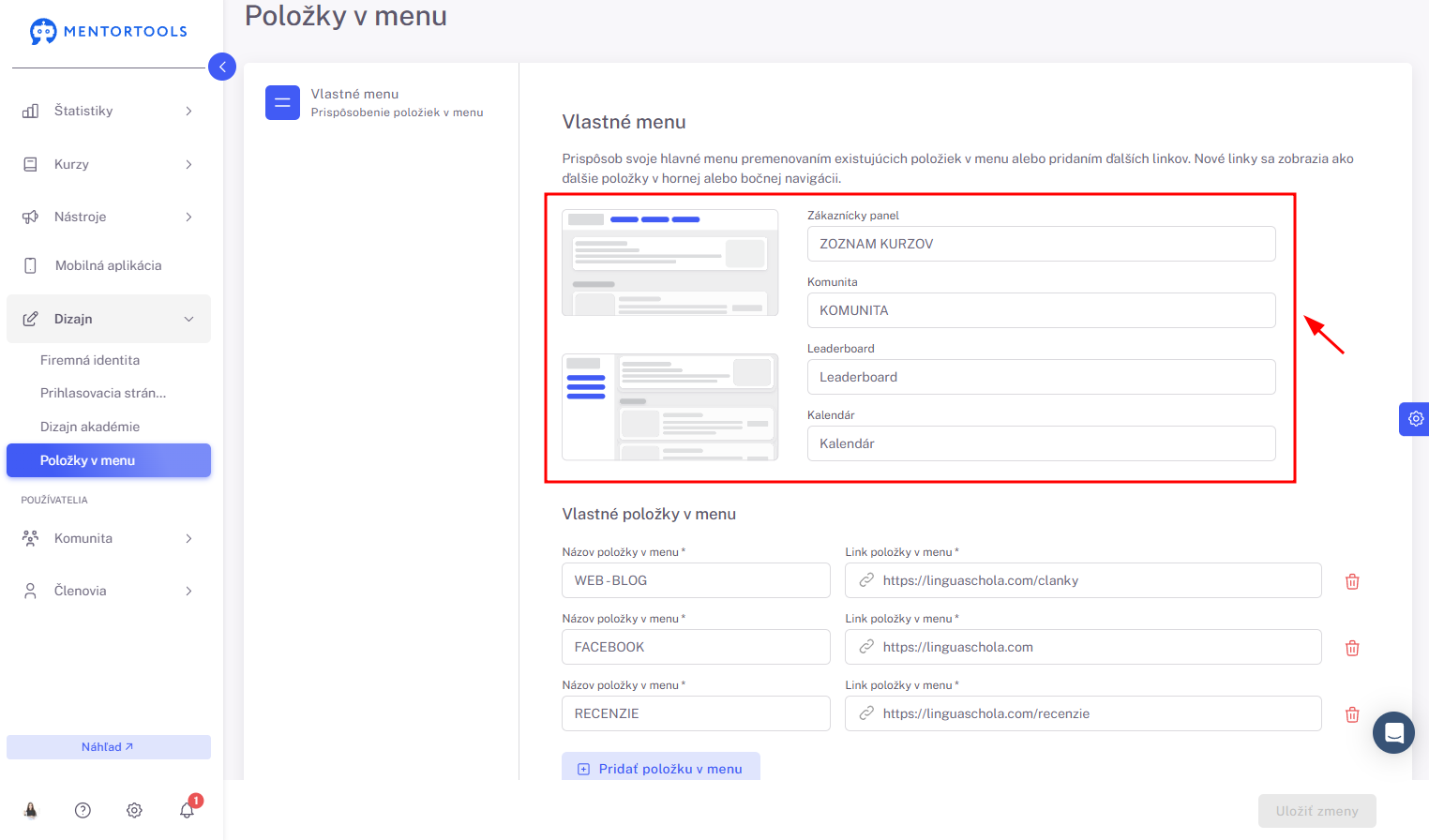Expand the Kurzy menu section
Image resolution: width=1429 pixels, height=840 pixels.
[109, 164]
